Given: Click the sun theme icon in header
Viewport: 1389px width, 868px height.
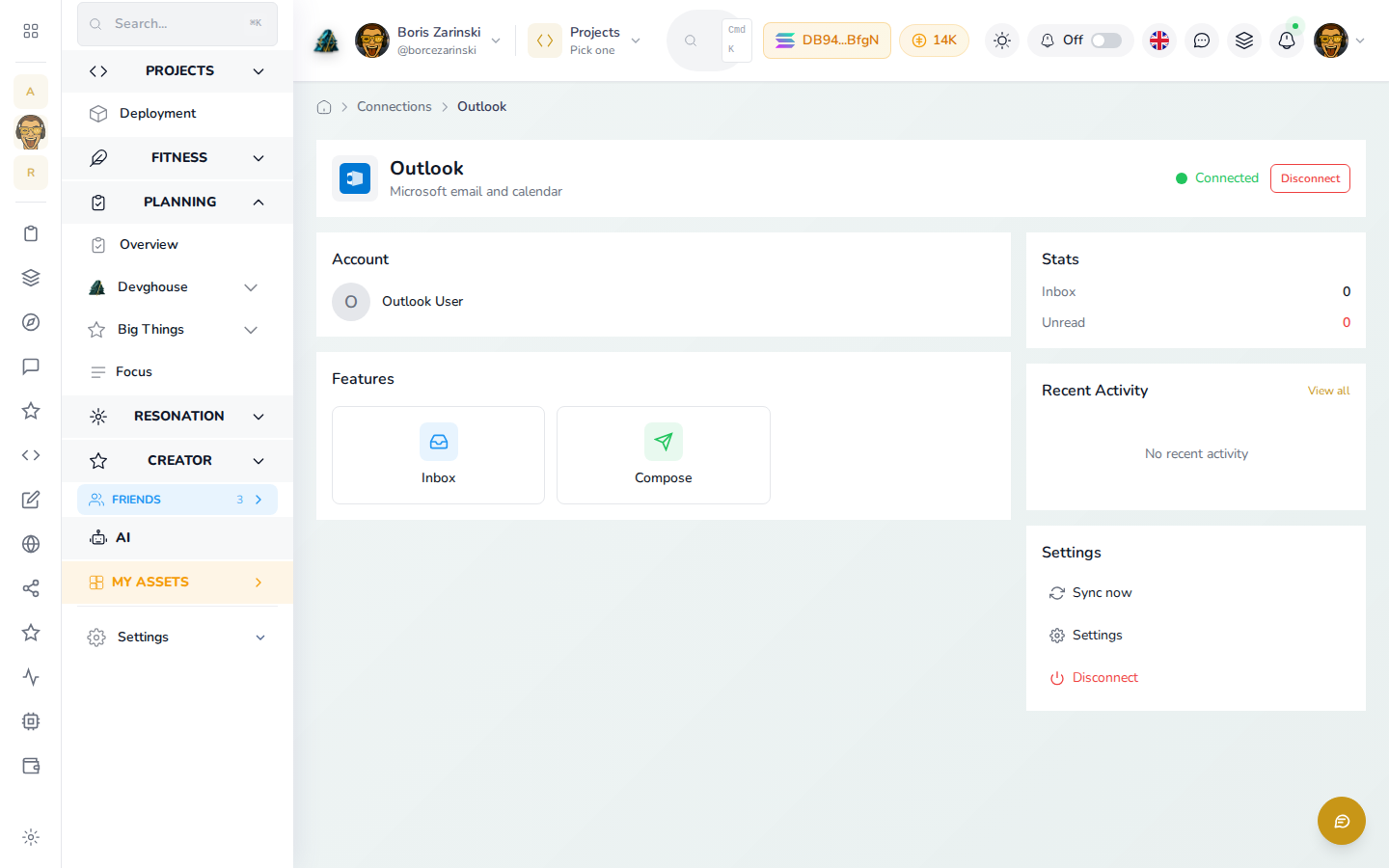Looking at the screenshot, I should (x=1002, y=41).
